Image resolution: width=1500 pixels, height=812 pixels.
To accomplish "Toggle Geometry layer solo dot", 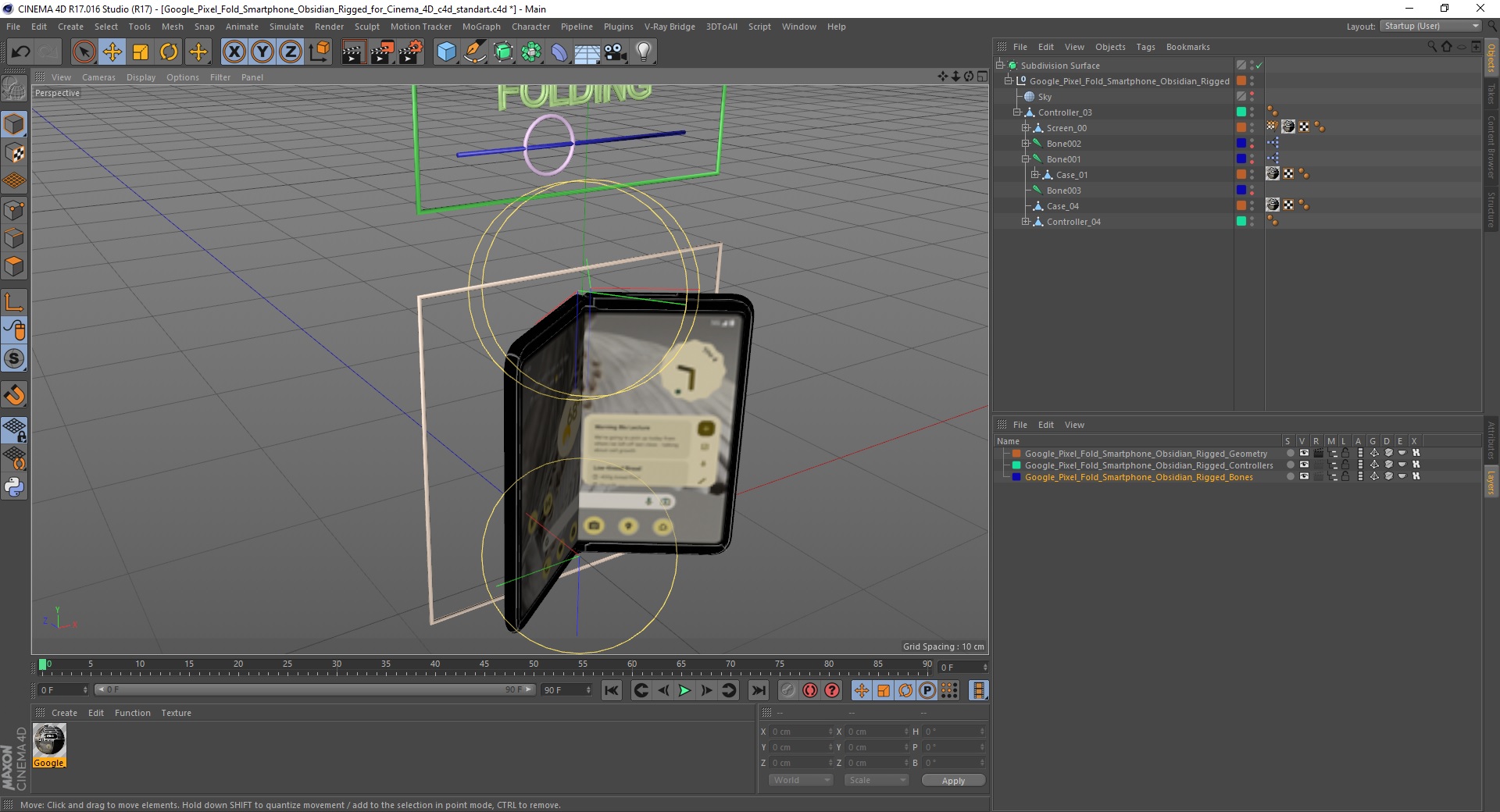I will (1290, 453).
